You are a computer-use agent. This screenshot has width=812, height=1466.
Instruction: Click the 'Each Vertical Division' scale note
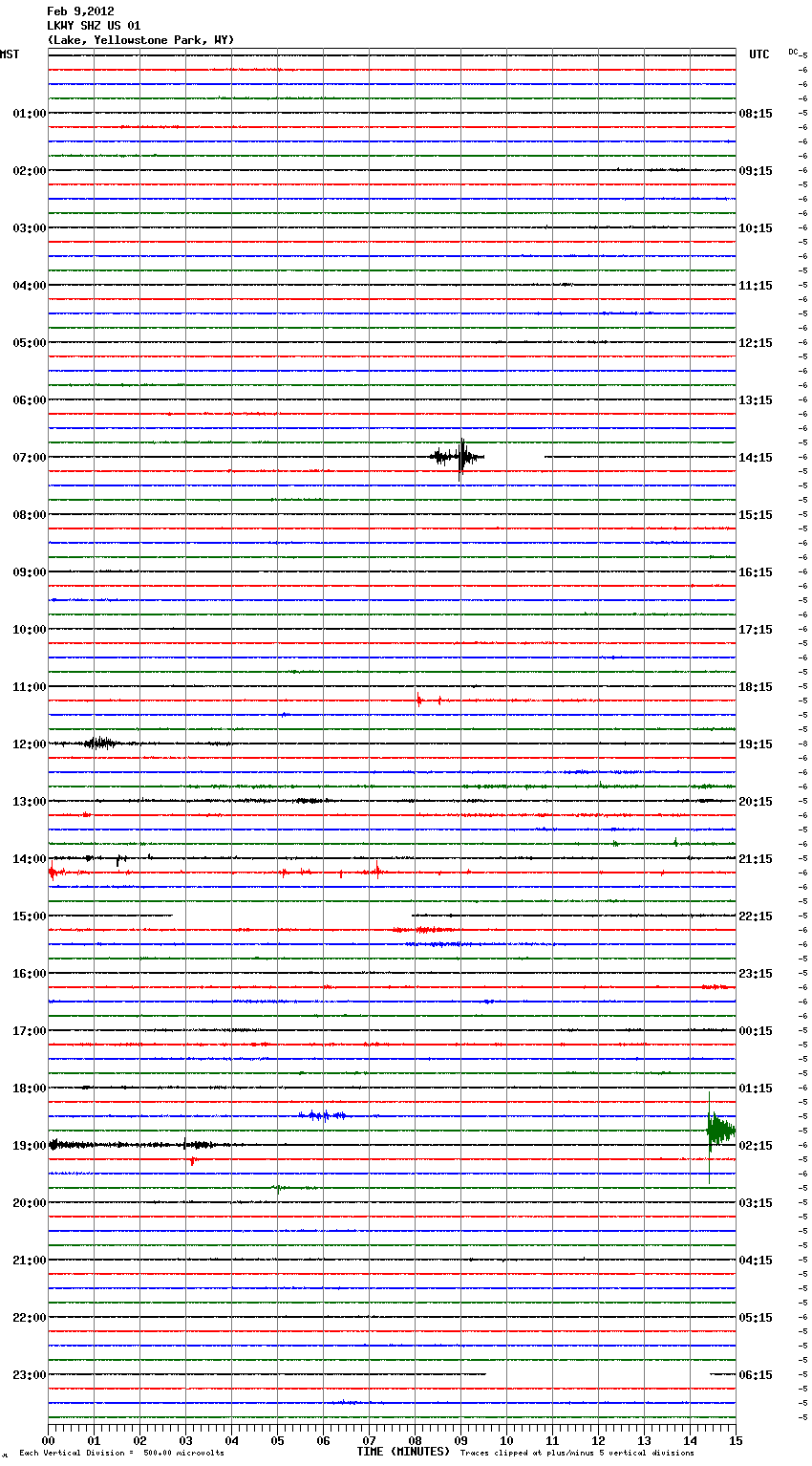click(121, 1454)
